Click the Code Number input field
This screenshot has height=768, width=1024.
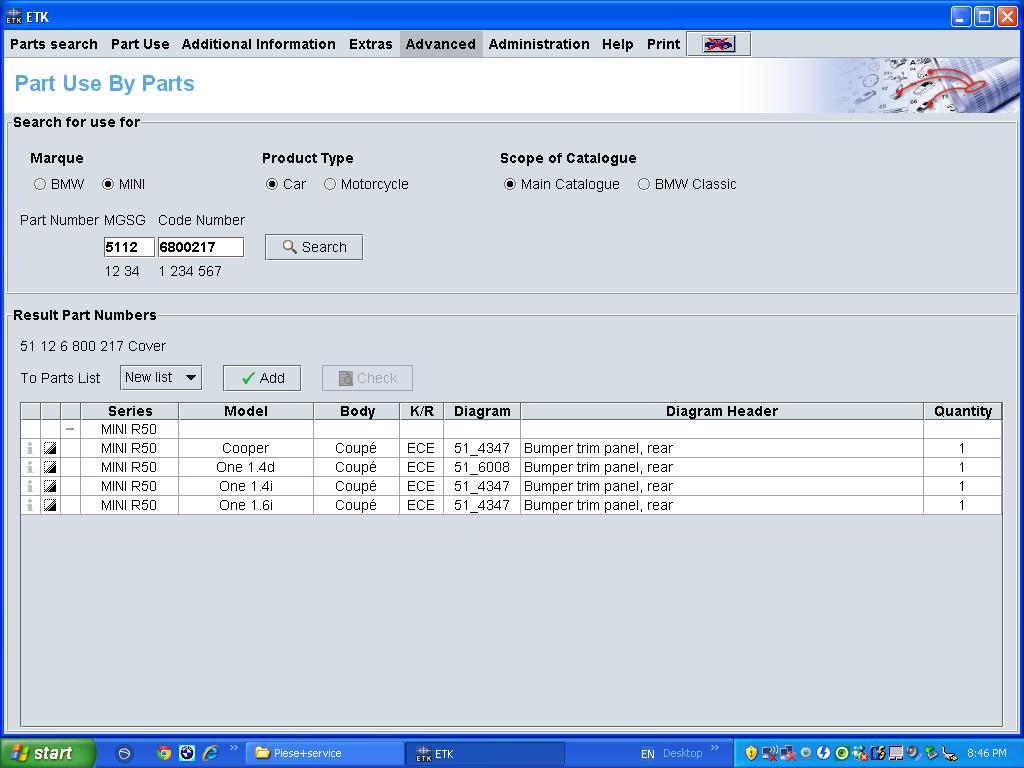tap(200, 247)
